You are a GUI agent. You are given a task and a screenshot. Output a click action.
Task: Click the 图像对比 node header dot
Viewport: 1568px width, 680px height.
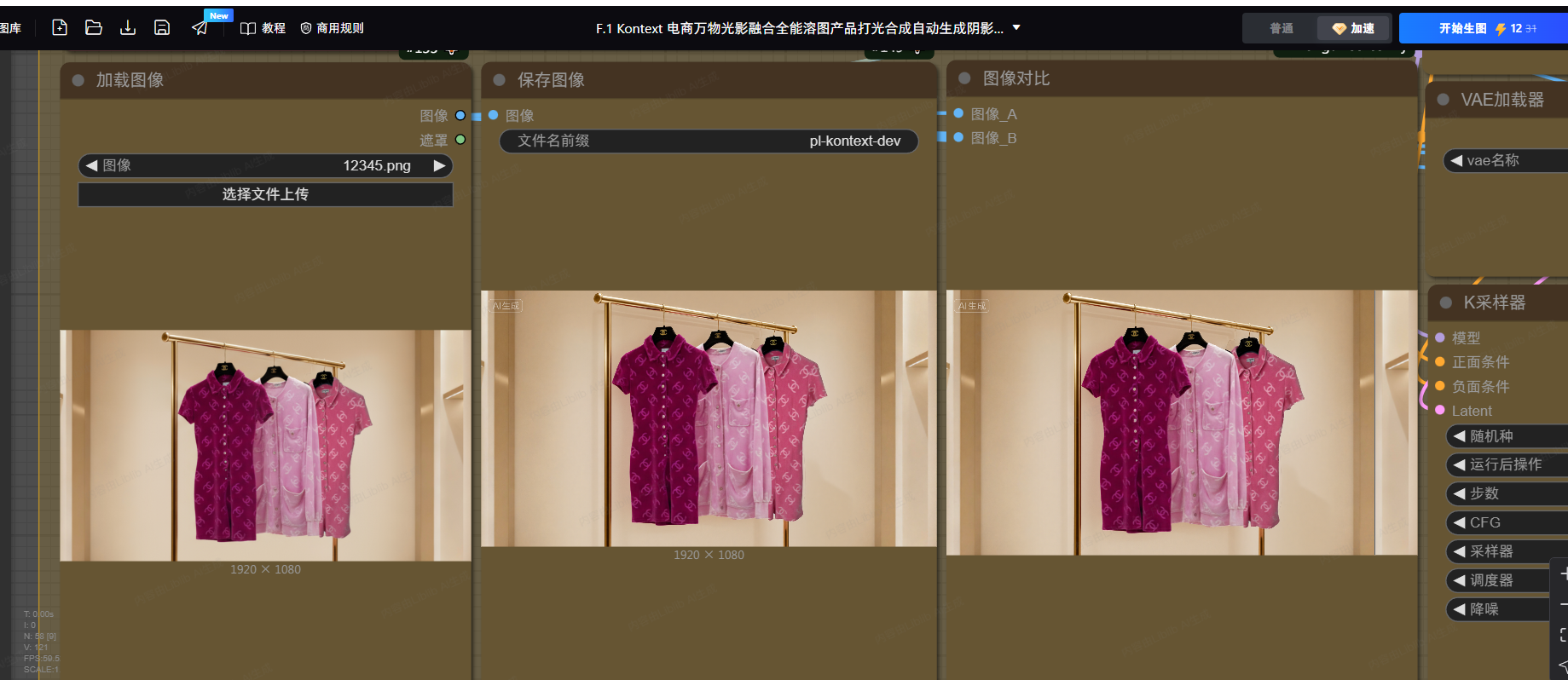click(965, 78)
